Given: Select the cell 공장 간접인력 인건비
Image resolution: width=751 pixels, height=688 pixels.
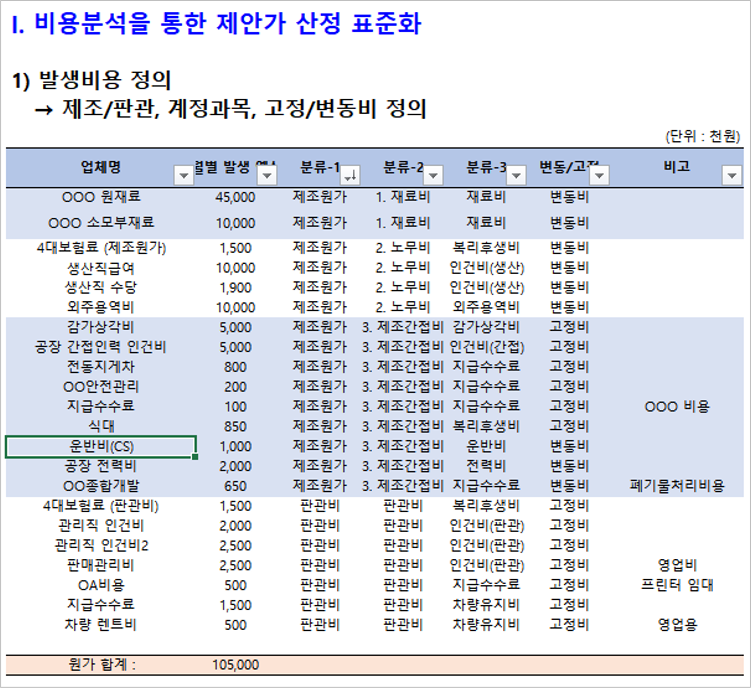Looking at the screenshot, I should (101, 347).
